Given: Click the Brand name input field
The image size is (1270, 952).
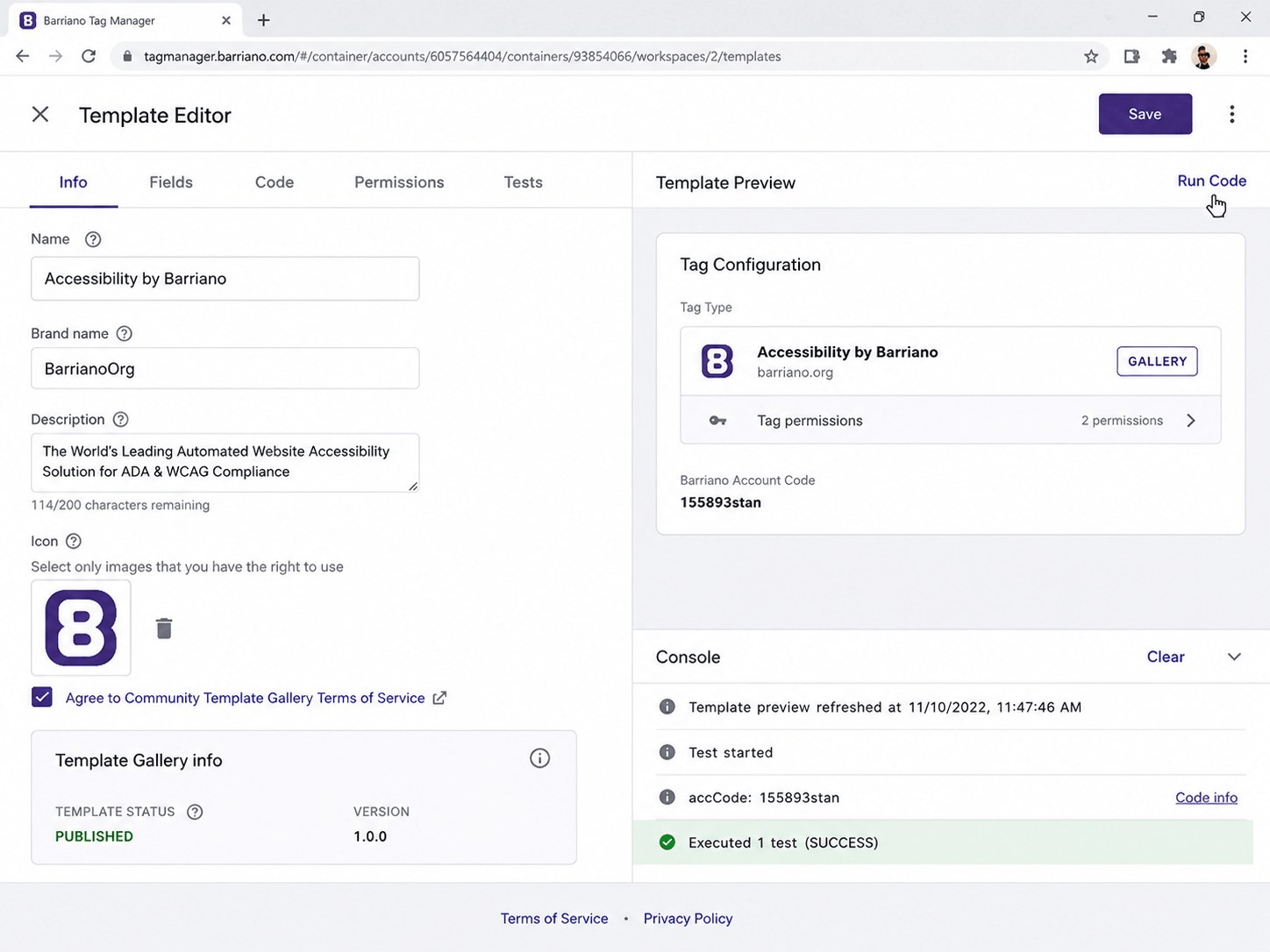Looking at the screenshot, I should [225, 368].
